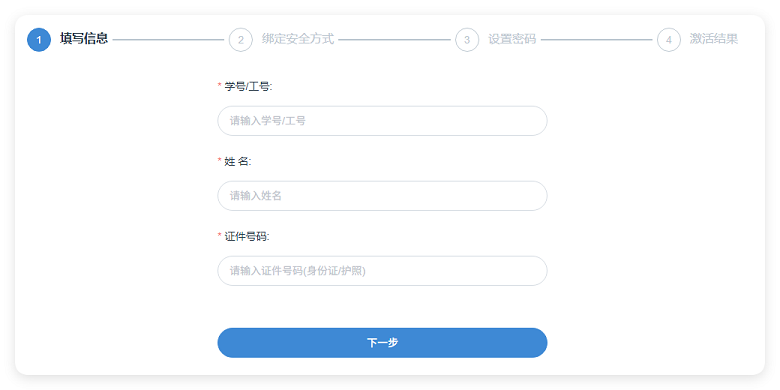Focus the 学号/工号 input field
This screenshot has height=390, width=780.
tap(382, 121)
